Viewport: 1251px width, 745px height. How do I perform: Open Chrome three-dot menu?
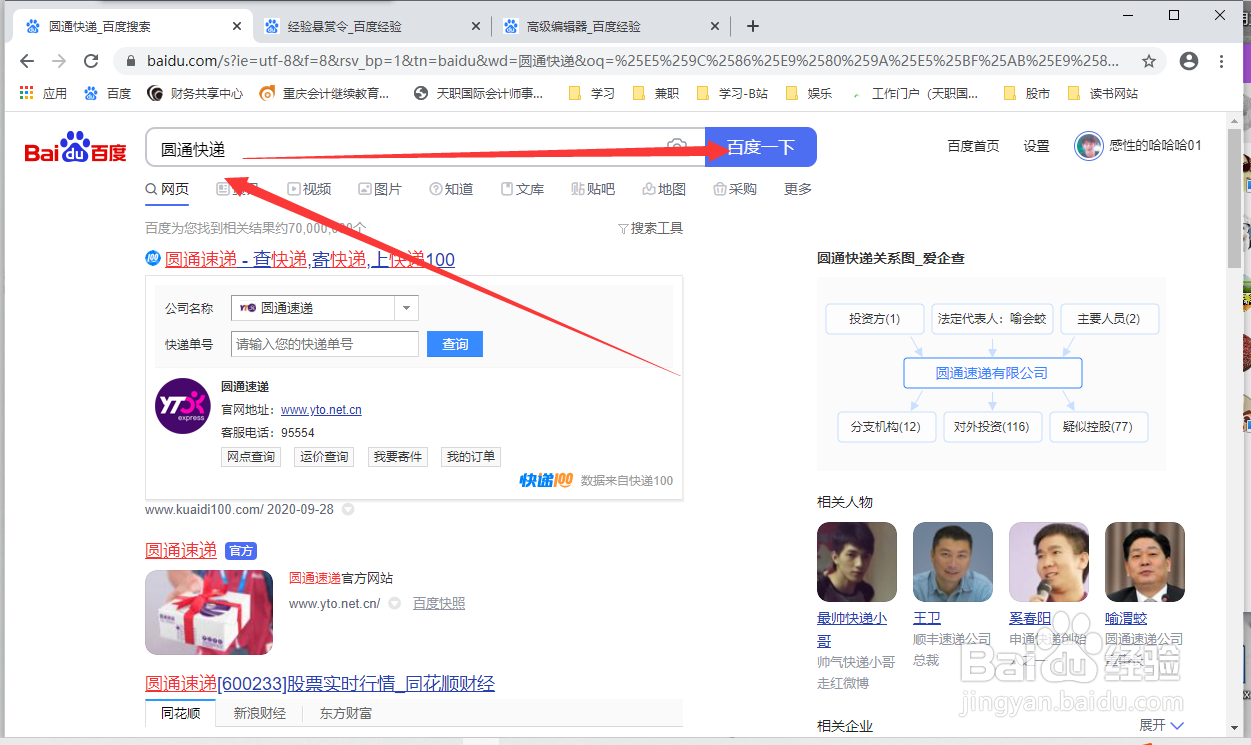[1222, 61]
